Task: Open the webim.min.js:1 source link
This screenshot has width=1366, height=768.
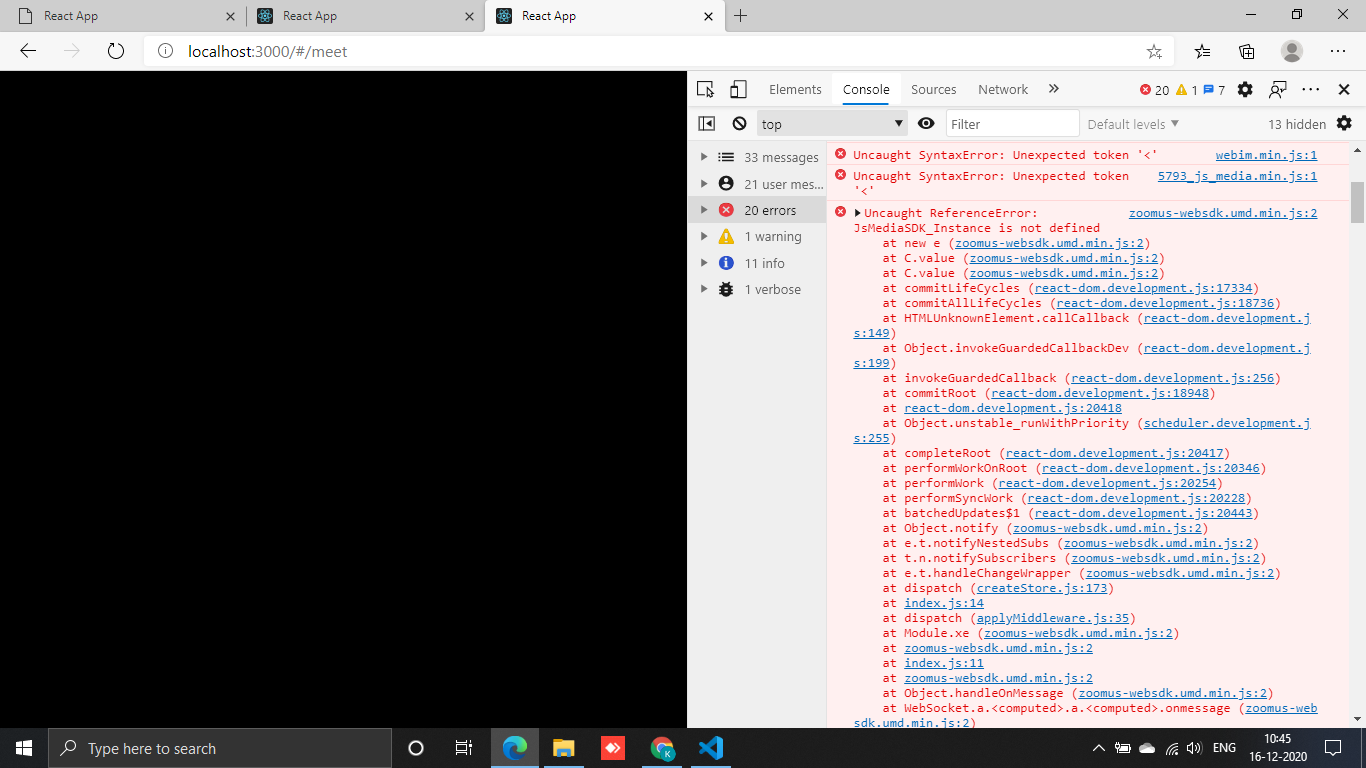Action: 1266,155
